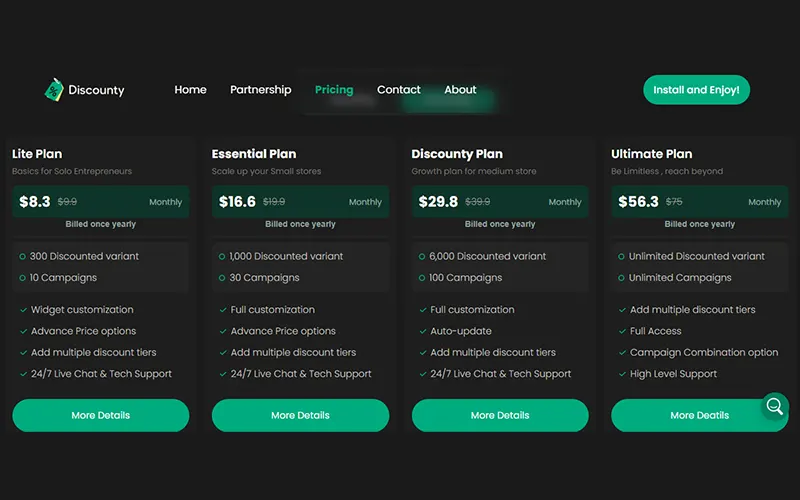Navigate to About
The image size is (800, 500).
pyautogui.click(x=460, y=90)
